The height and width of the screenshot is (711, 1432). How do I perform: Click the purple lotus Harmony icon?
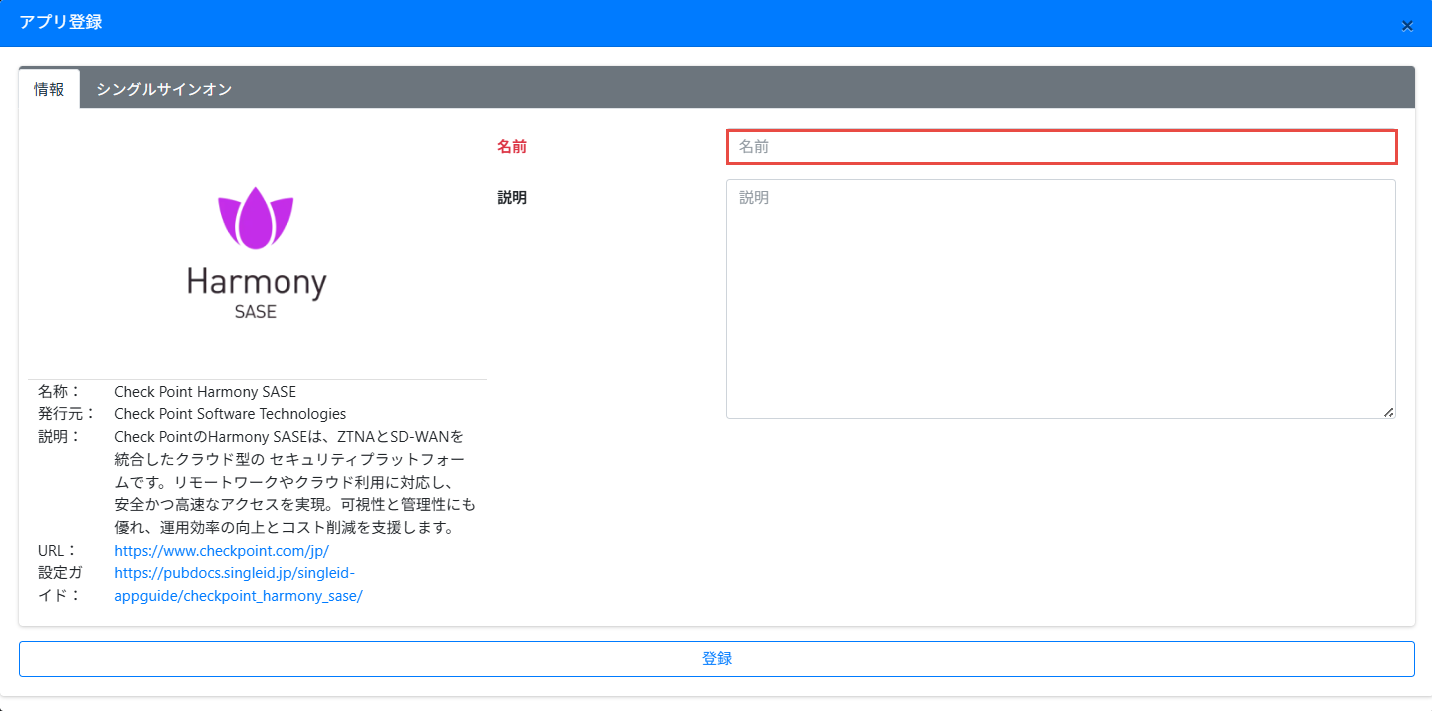coord(256,217)
